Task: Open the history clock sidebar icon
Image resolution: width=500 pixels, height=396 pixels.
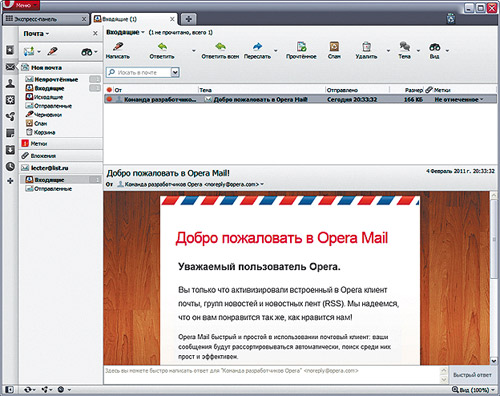Action: coord(10,166)
